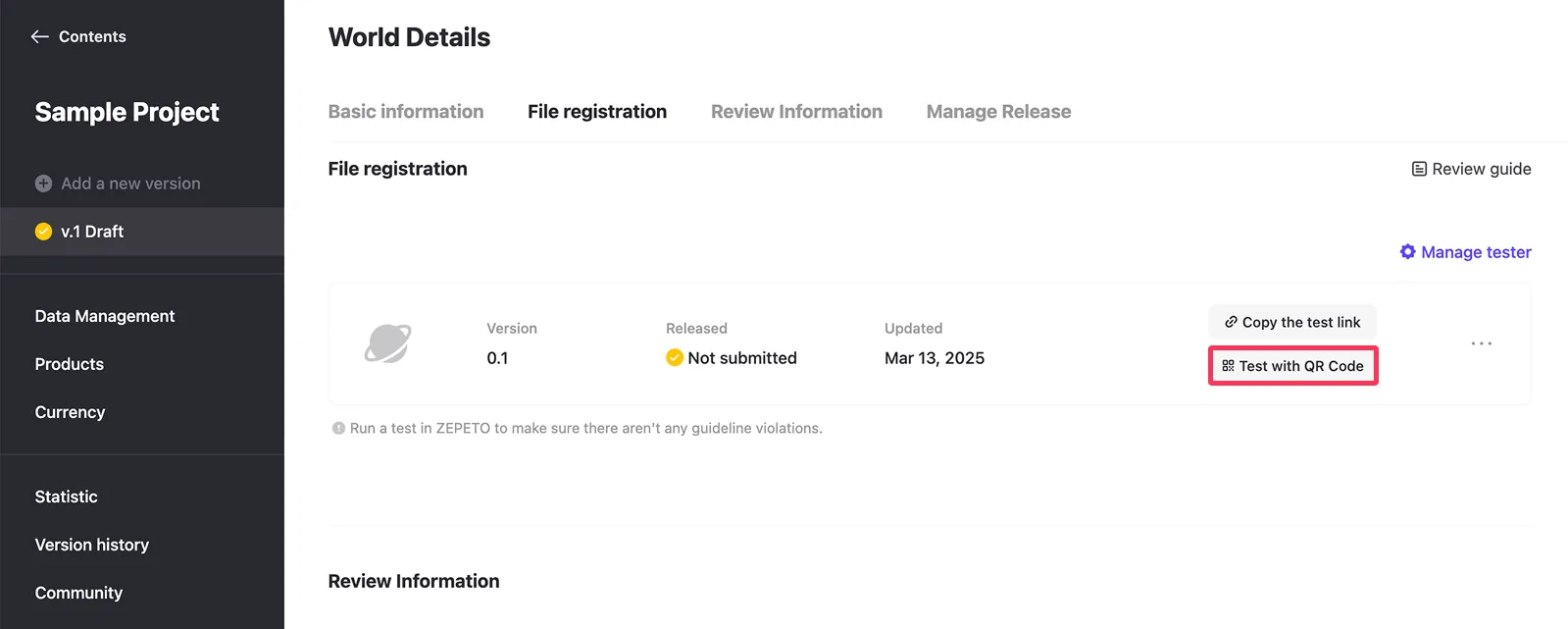Open the Statistic sidebar item

[67, 497]
